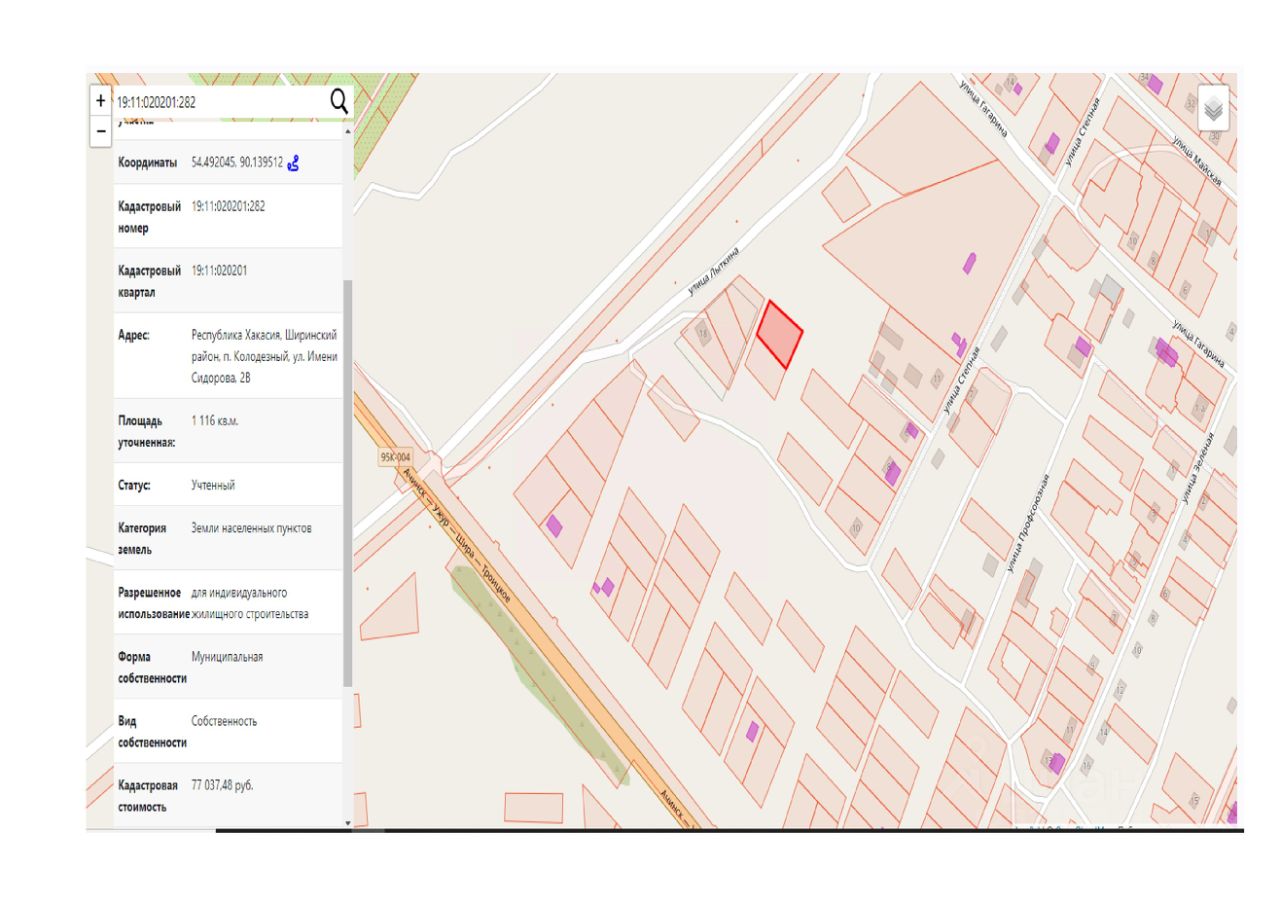The width and height of the screenshot is (1280, 906).
Task: Click the cadastral cost '77 037,48 руб.'
Action: tap(222, 785)
